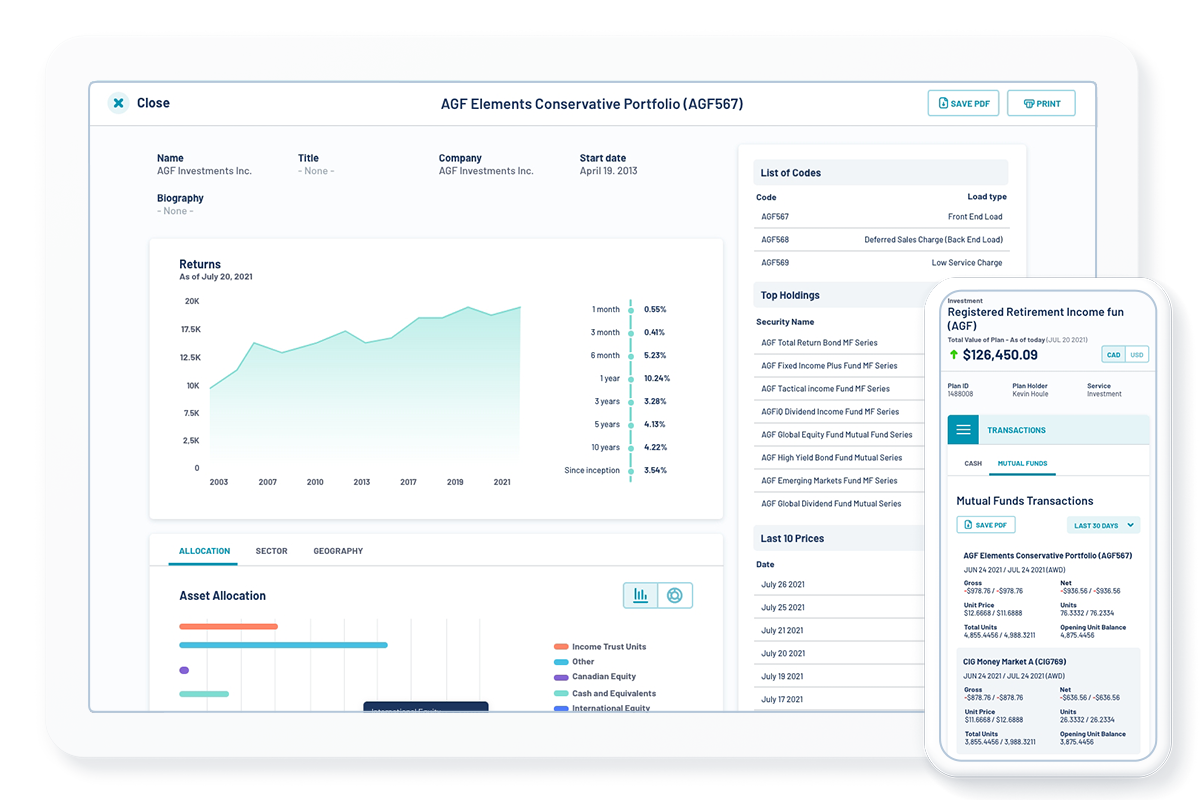Screen dimensions: 1200x800
Task: Click the long blue bar in Asset Allocation chart
Action: [283, 645]
